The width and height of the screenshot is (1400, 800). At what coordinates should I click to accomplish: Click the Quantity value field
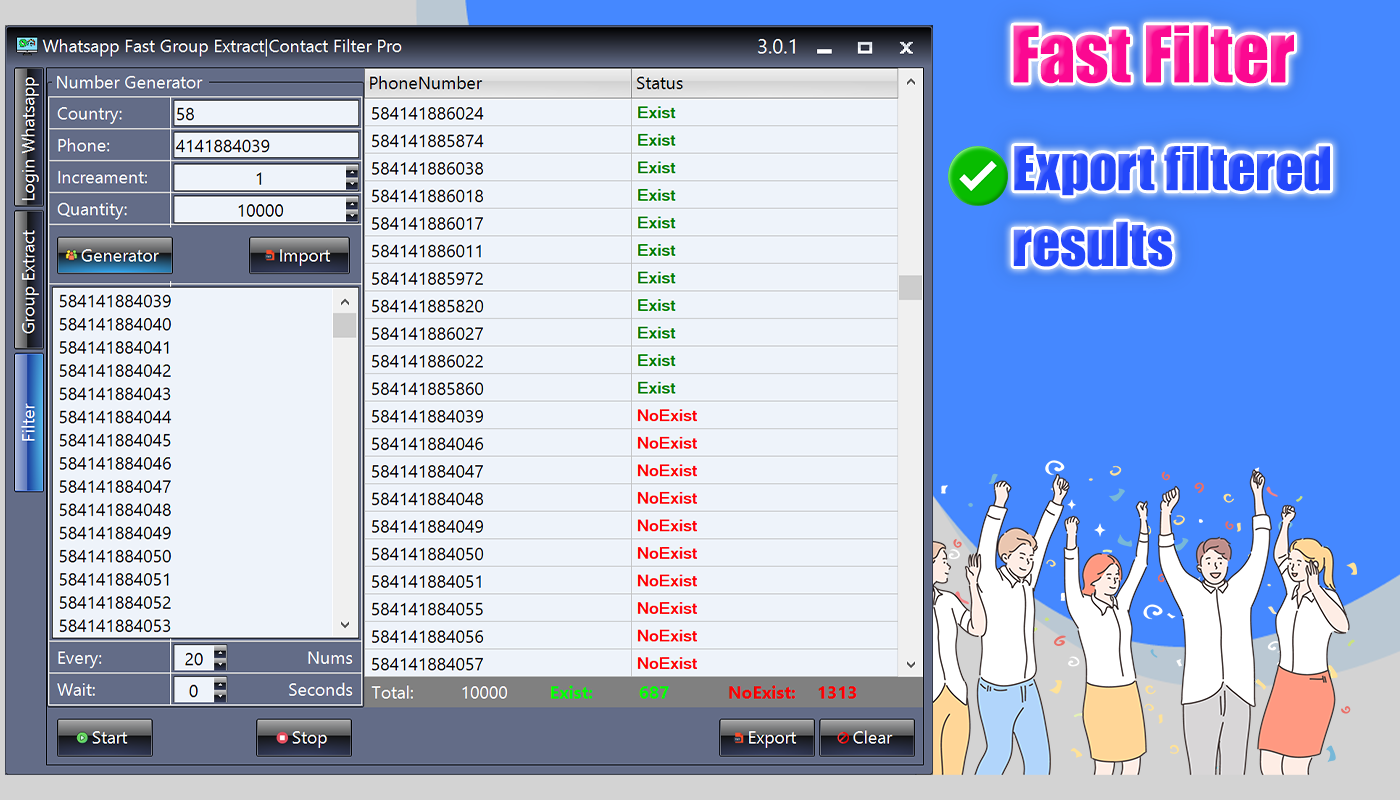[259, 210]
